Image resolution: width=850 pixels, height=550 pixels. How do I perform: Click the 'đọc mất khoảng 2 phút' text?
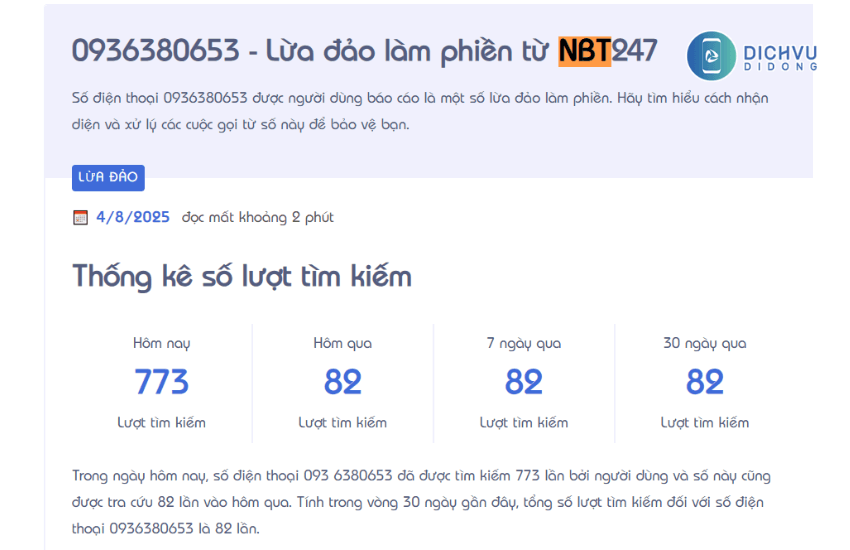pyautogui.click(x=258, y=217)
